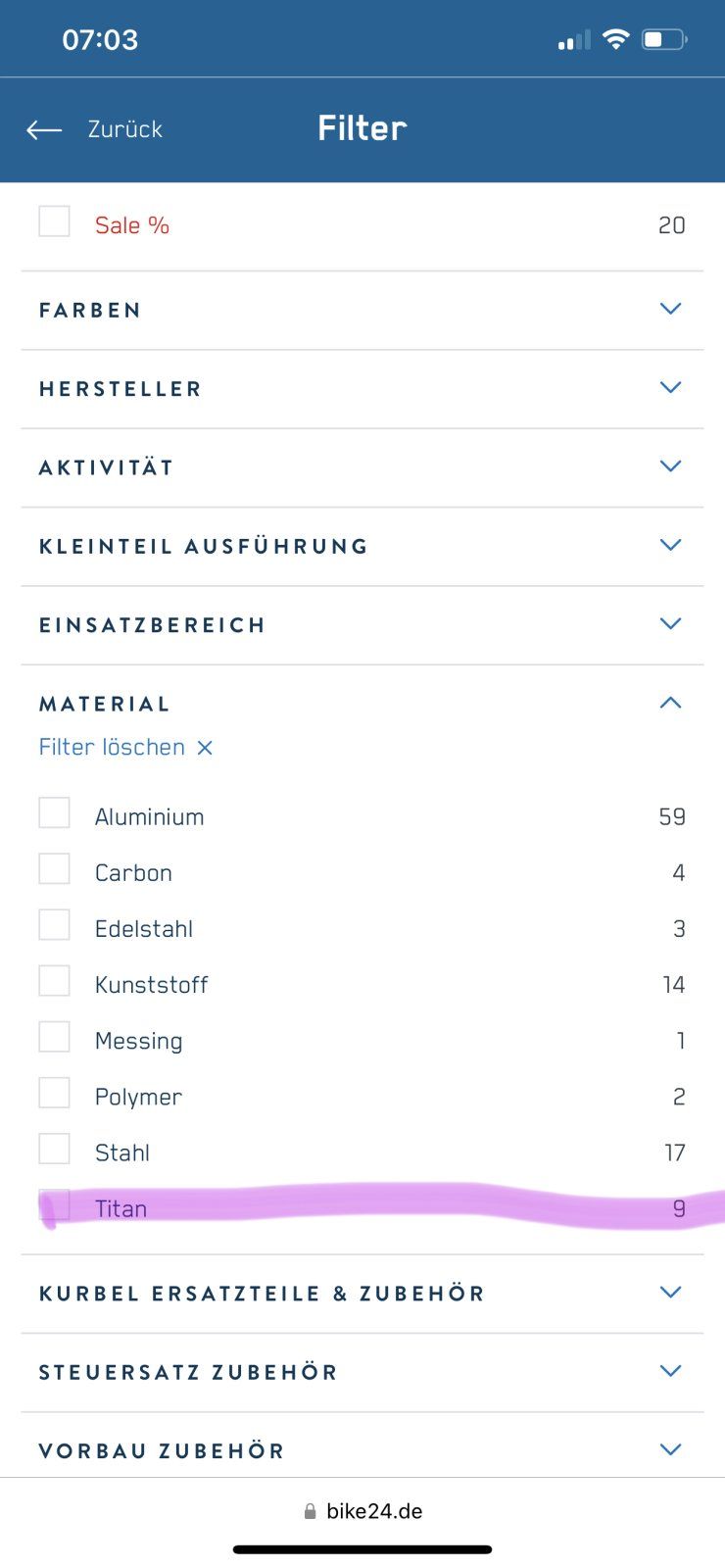
Task: Check the Sale % checkbox
Action: [x=54, y=221]
